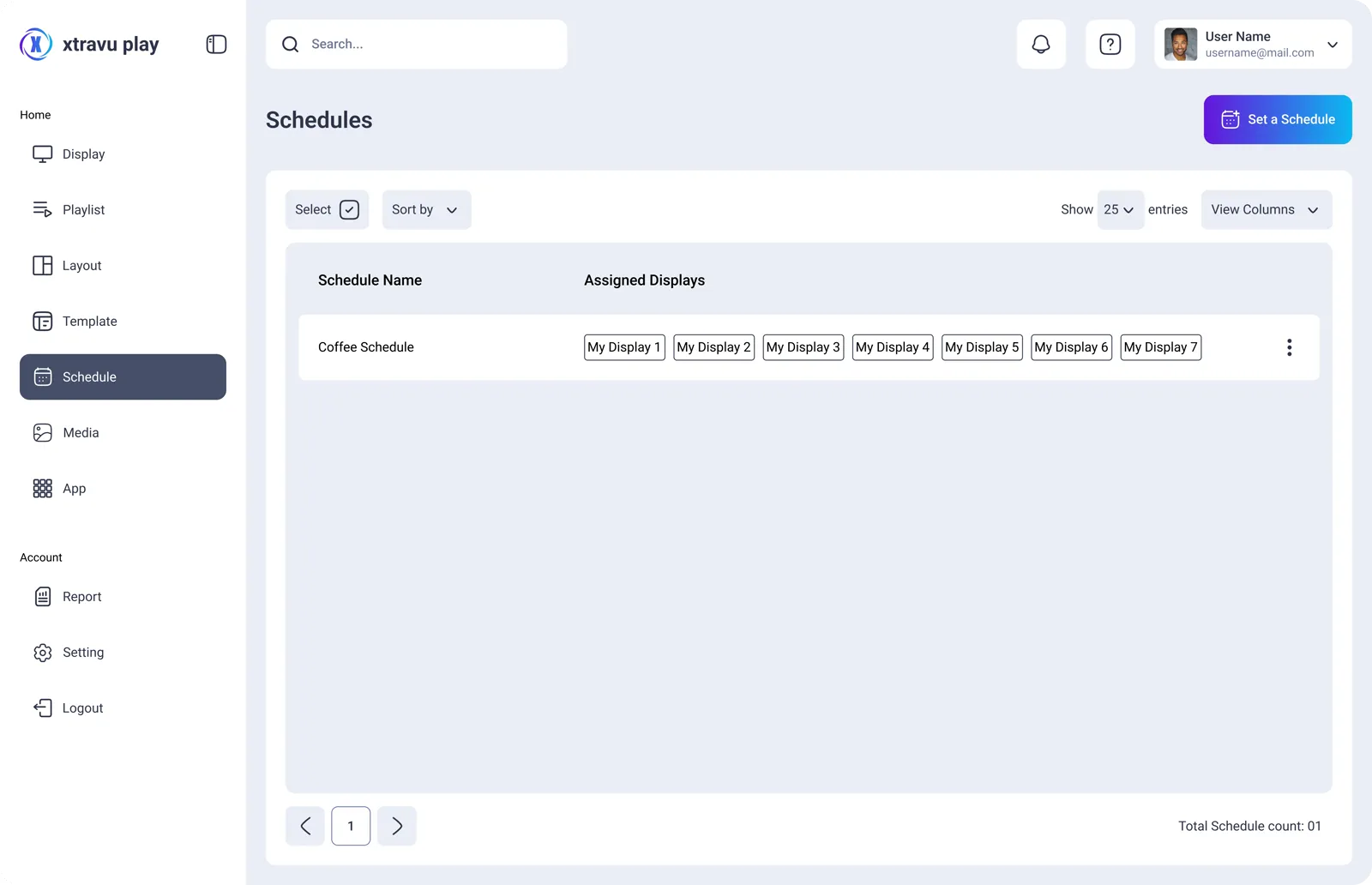Image resolution: width=1372 pixels, height=885 pixels.
Task: Open the help question mark icon
Action: [1110, 45]
